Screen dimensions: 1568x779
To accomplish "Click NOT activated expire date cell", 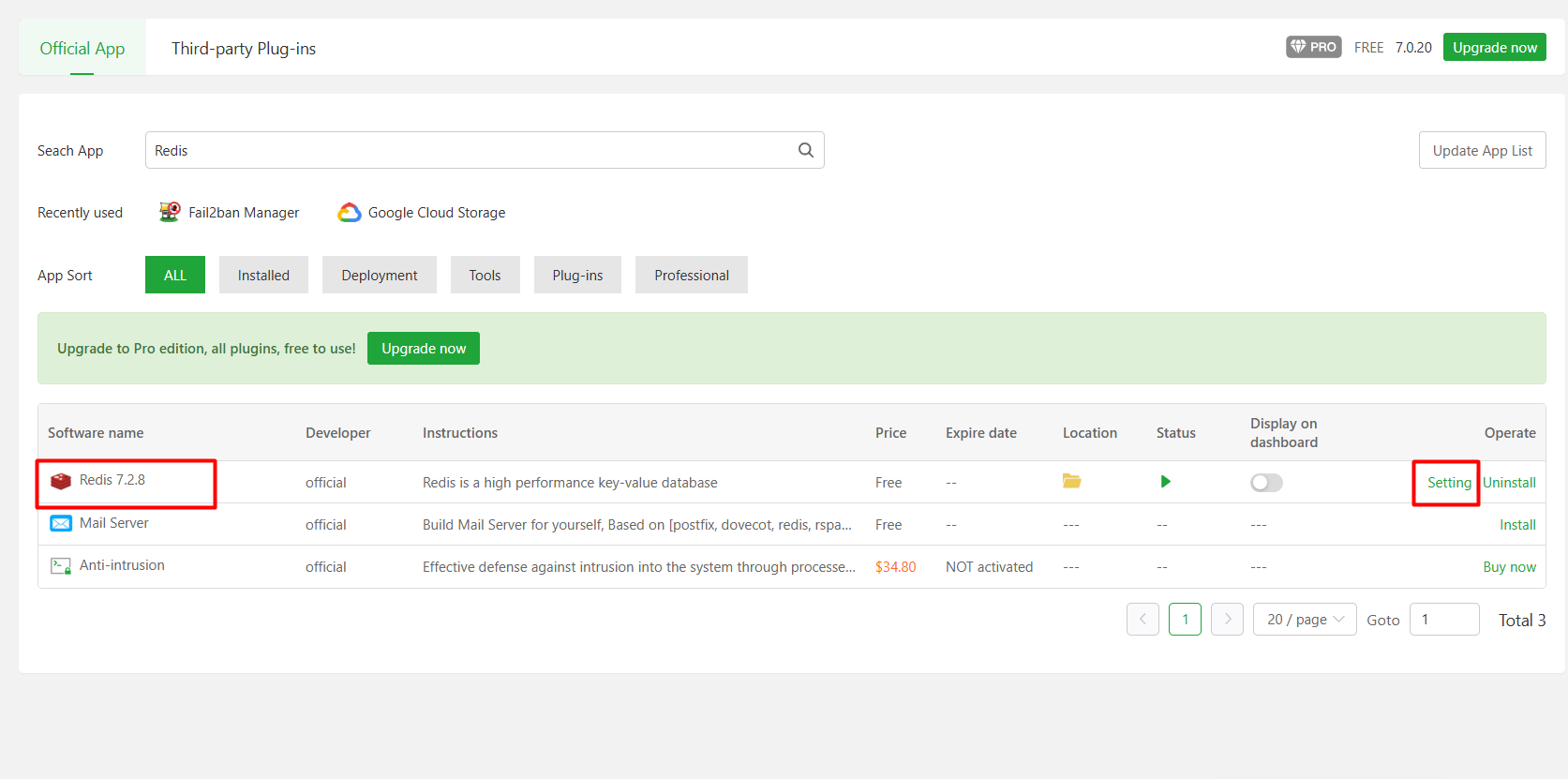I will [989, 566].
